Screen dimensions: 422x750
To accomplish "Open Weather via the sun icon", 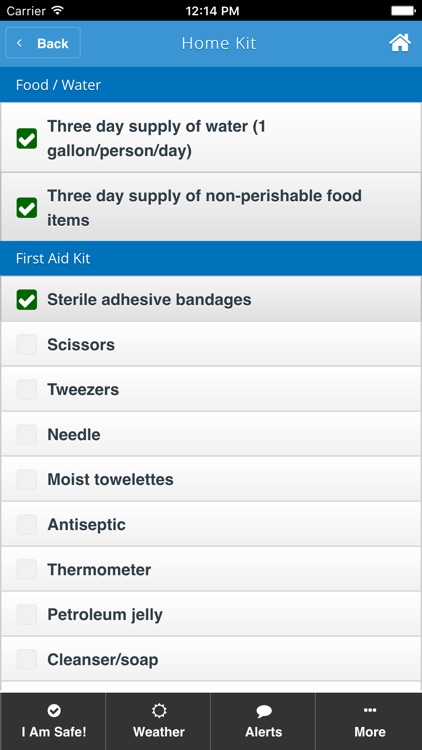I will click(x=159, y=711).
